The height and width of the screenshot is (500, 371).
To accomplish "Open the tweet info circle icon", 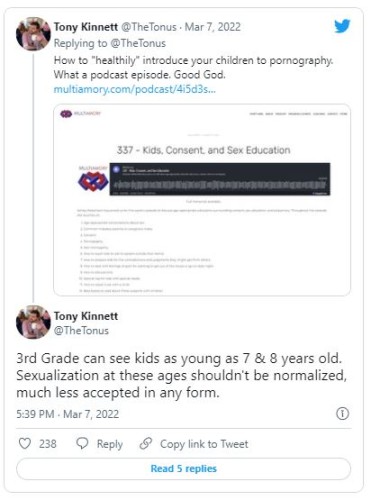I will pyautogui.click(x=342, y=413).
